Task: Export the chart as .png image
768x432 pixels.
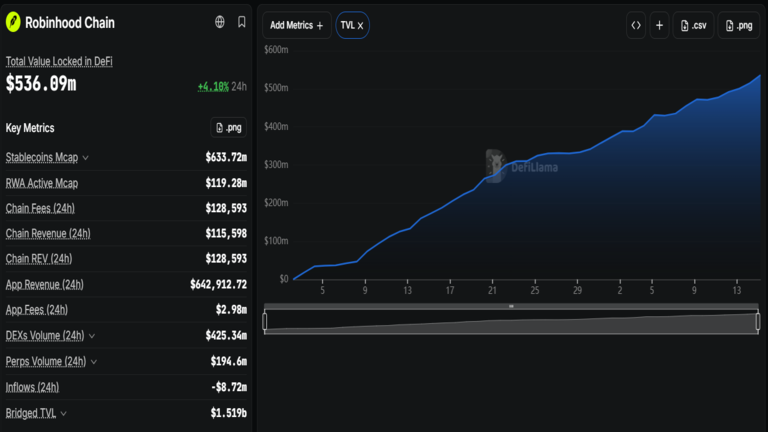Action: 739,25
